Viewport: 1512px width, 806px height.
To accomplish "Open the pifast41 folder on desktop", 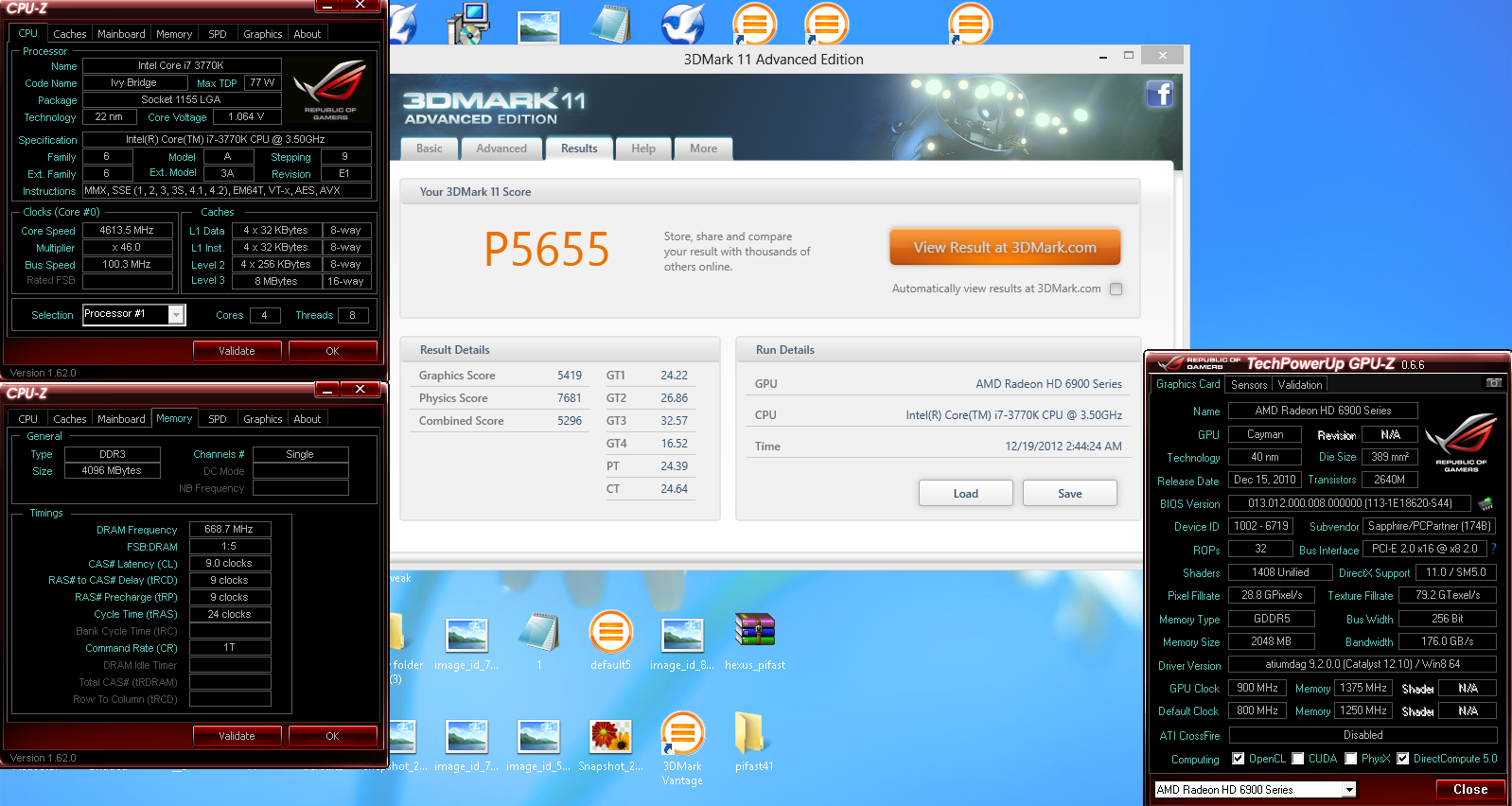I will 754,742.
